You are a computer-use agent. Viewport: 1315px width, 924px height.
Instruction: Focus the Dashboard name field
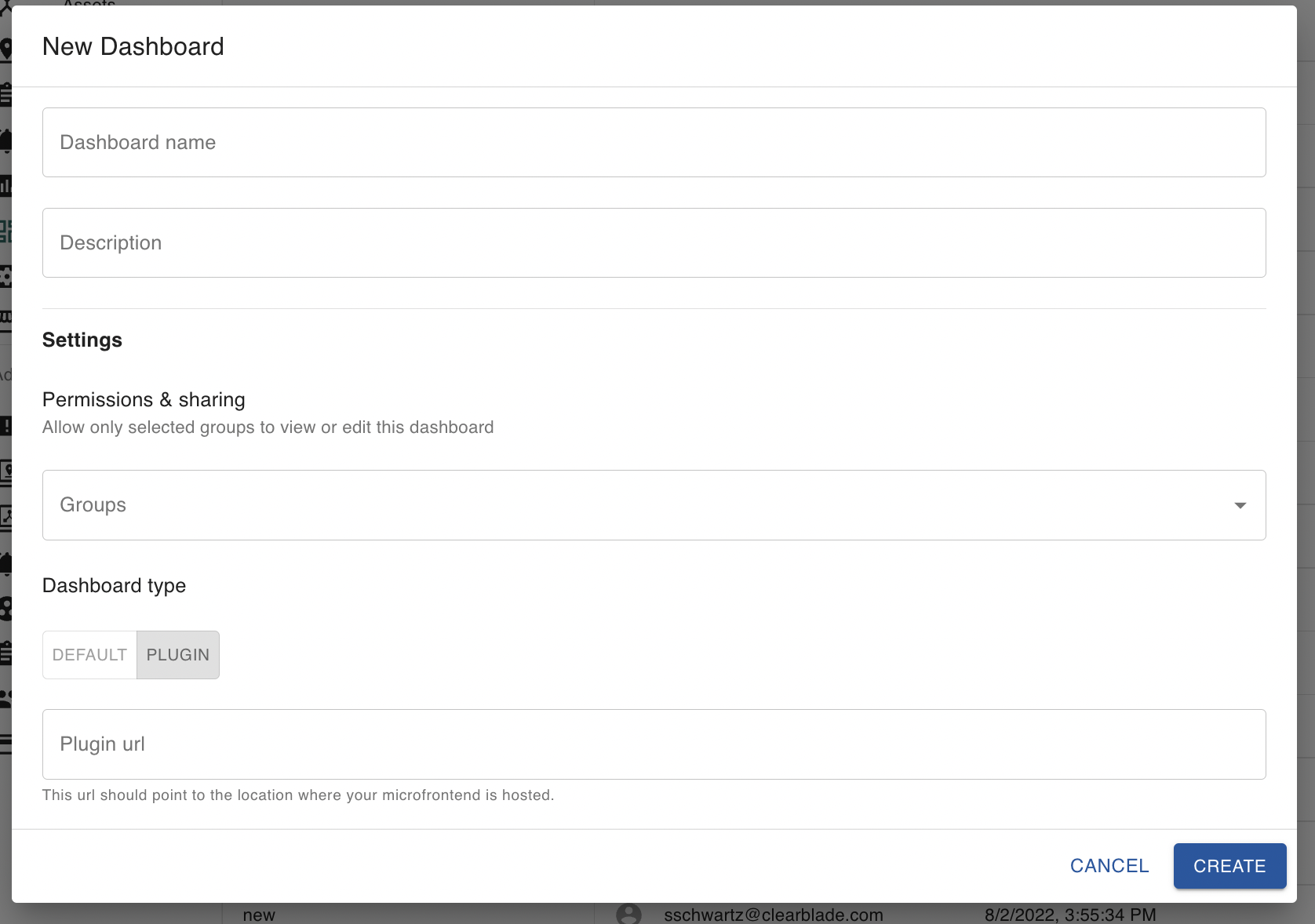[654, 143]
